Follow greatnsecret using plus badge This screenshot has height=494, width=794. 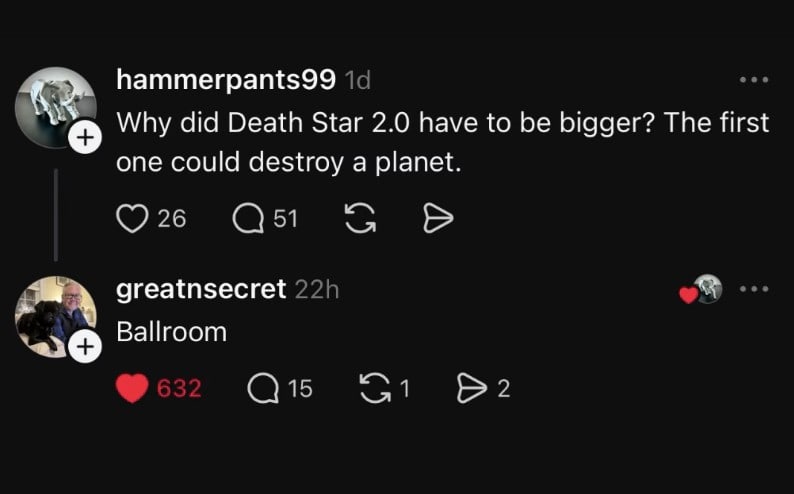point(86,347)
